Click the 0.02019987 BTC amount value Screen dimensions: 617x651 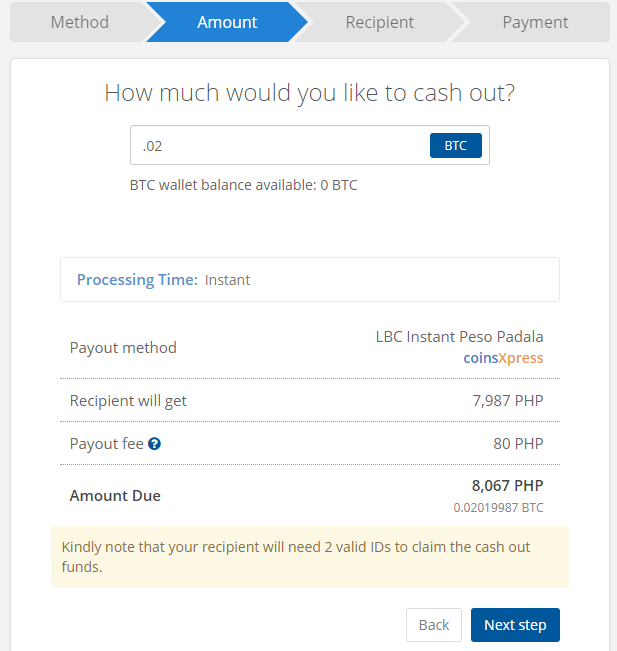pos(498,507)
